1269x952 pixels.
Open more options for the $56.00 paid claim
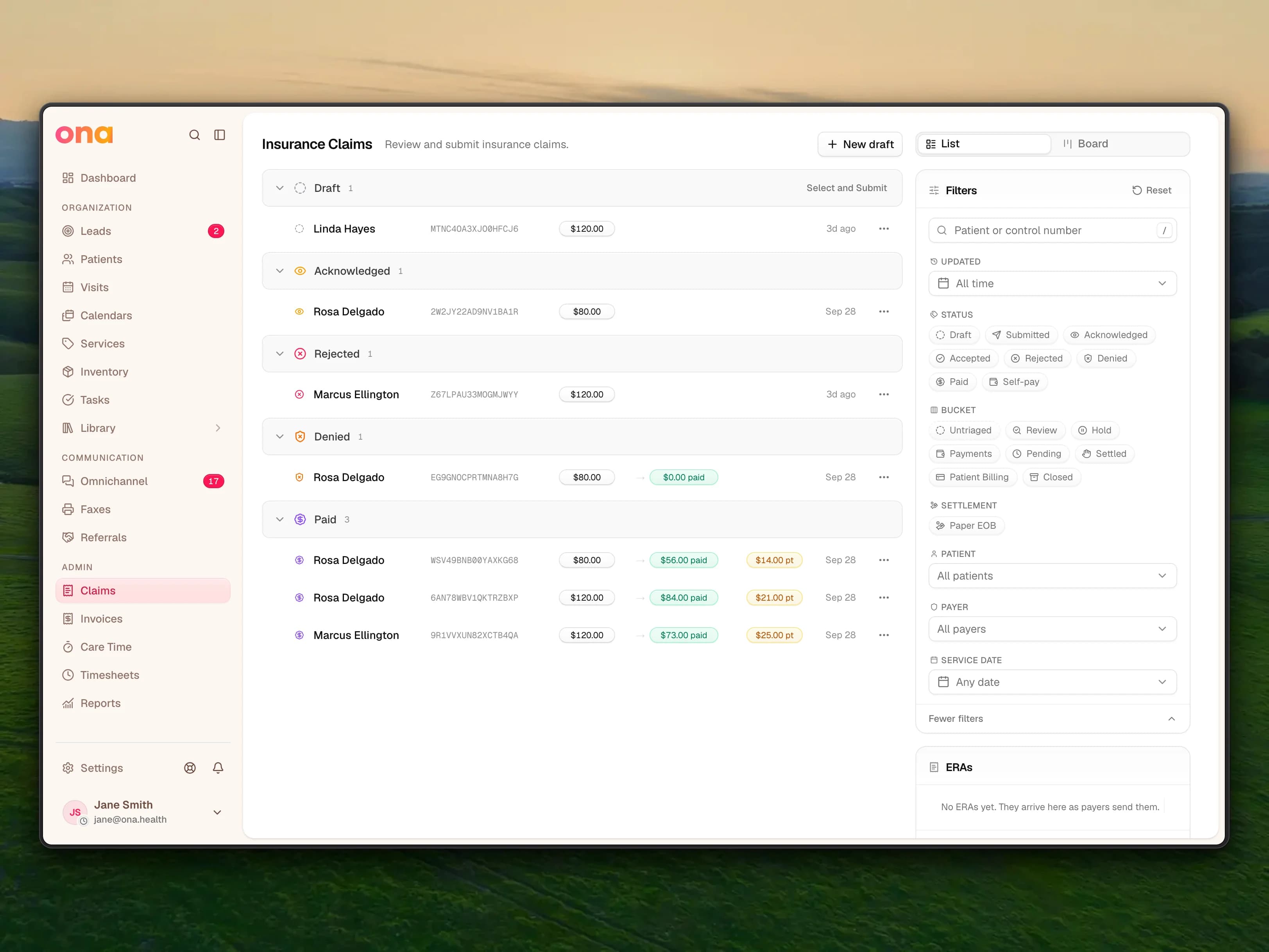pos(884,560)
